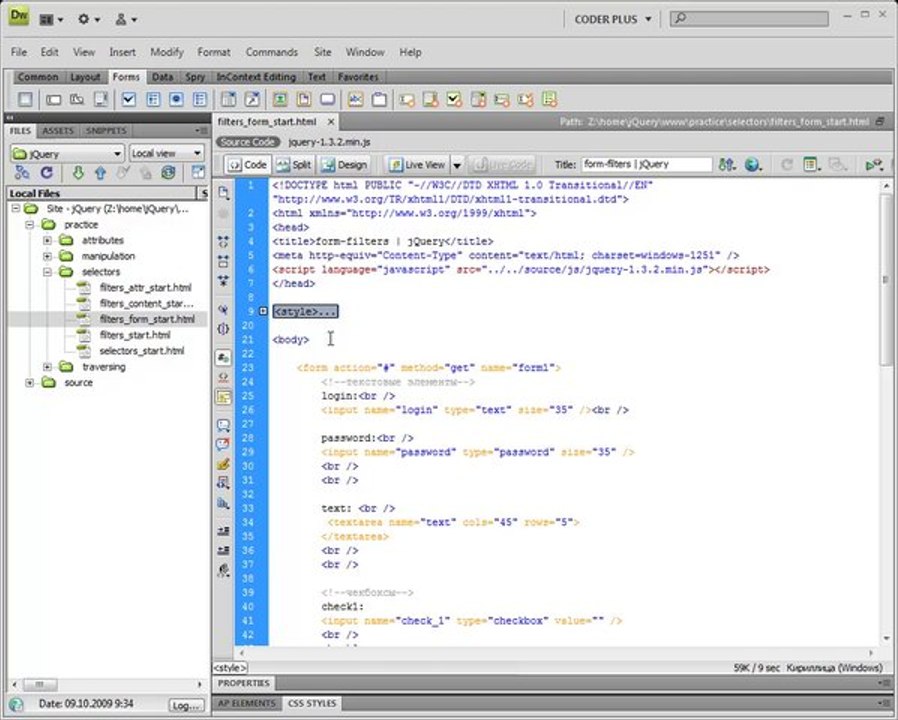
Task: Switch to the InContext Editing tab
Action: (x=256, y=77)
